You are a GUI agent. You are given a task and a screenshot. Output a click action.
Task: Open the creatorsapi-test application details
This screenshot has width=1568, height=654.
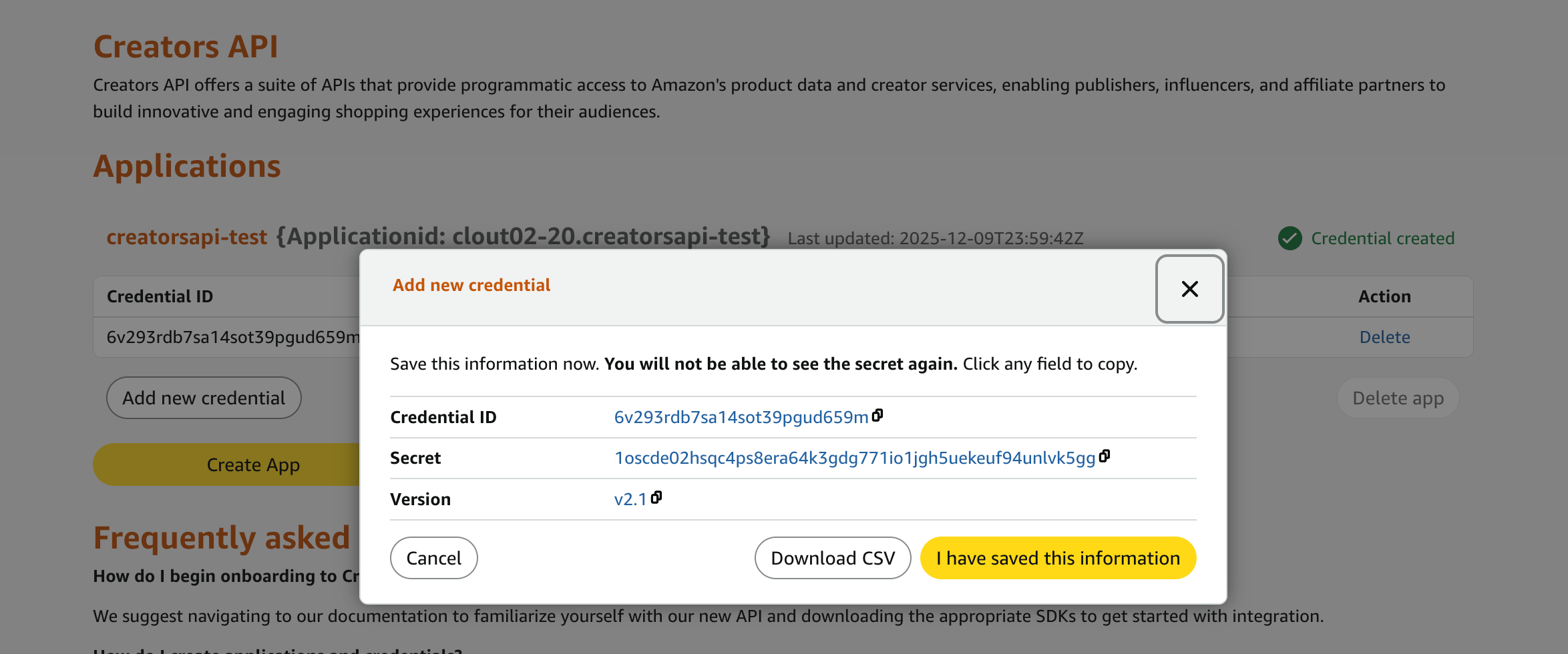coord(187,237)
